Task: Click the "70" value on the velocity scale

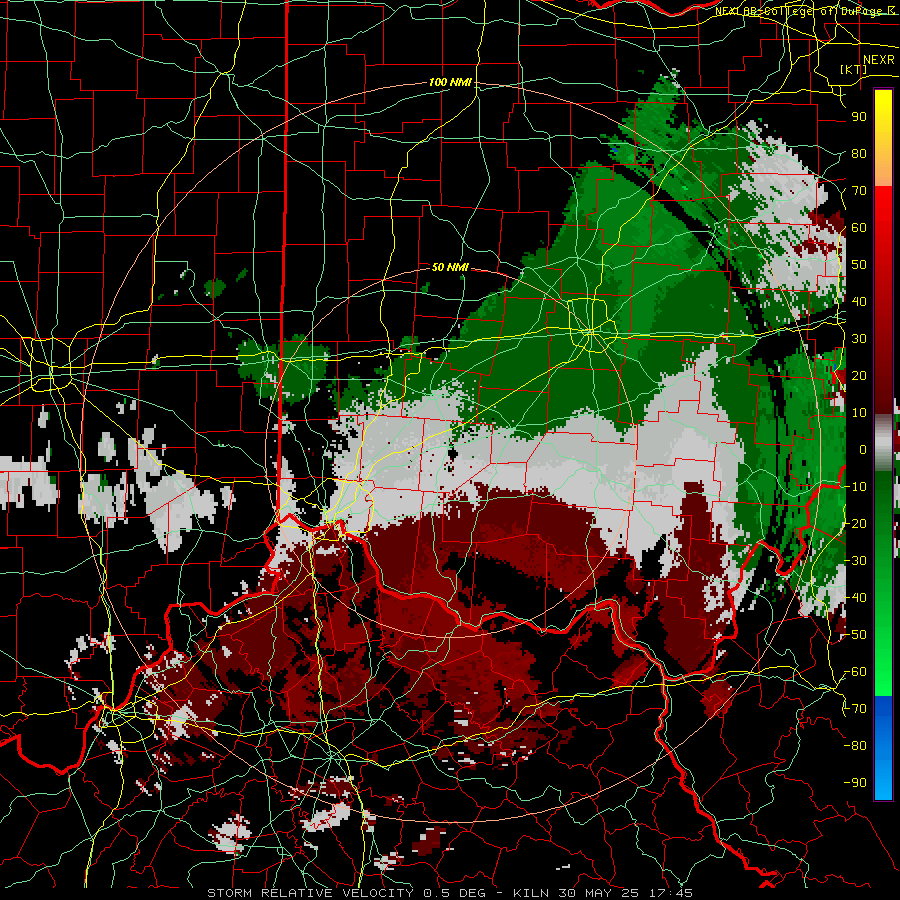Action: pos(859,191)
